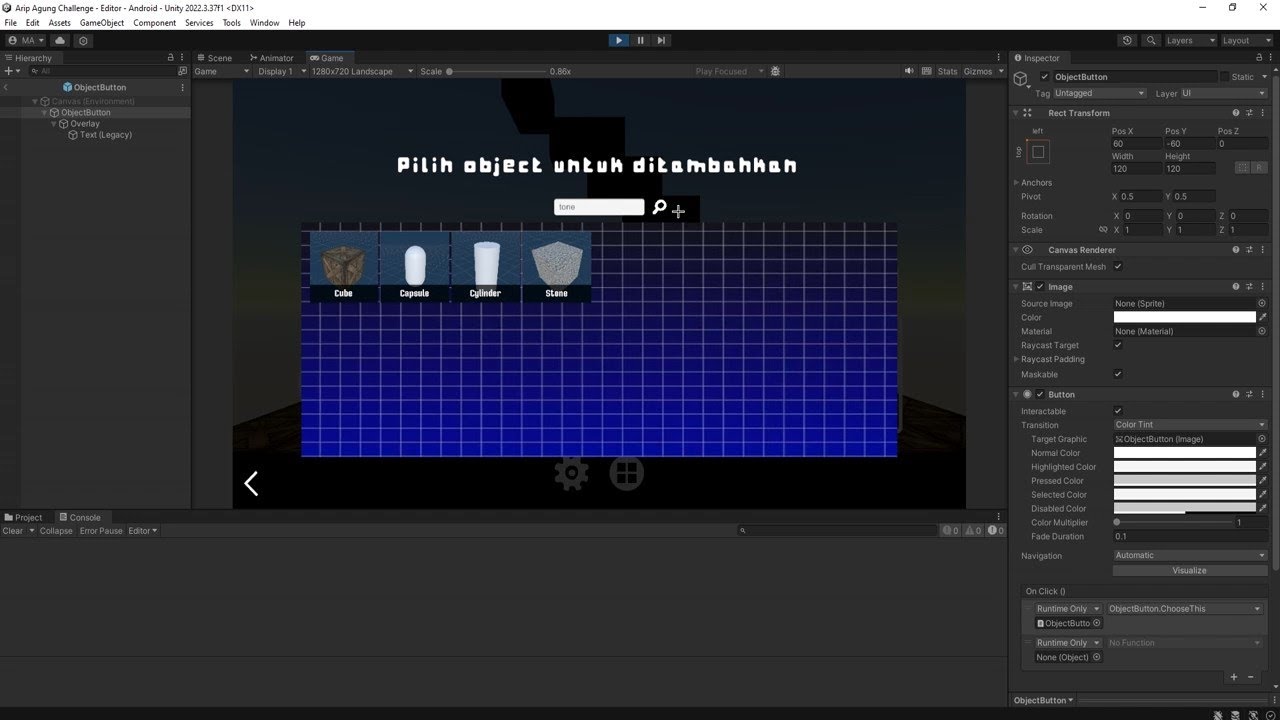Click the gear settings icon in game view
The height and width of the screenshot is (720, 1280).
click(x=571, y=474)
